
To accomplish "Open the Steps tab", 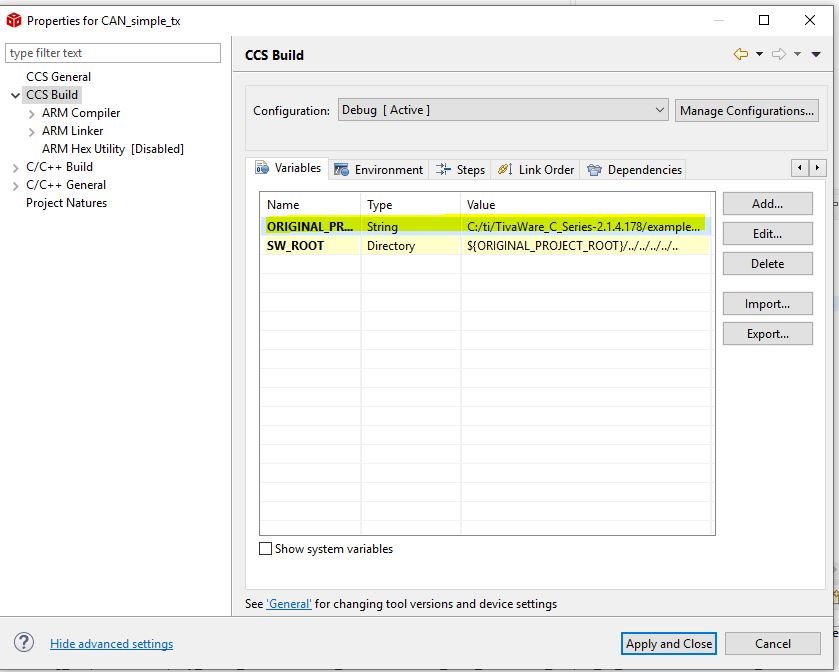I will coord(460,170).
